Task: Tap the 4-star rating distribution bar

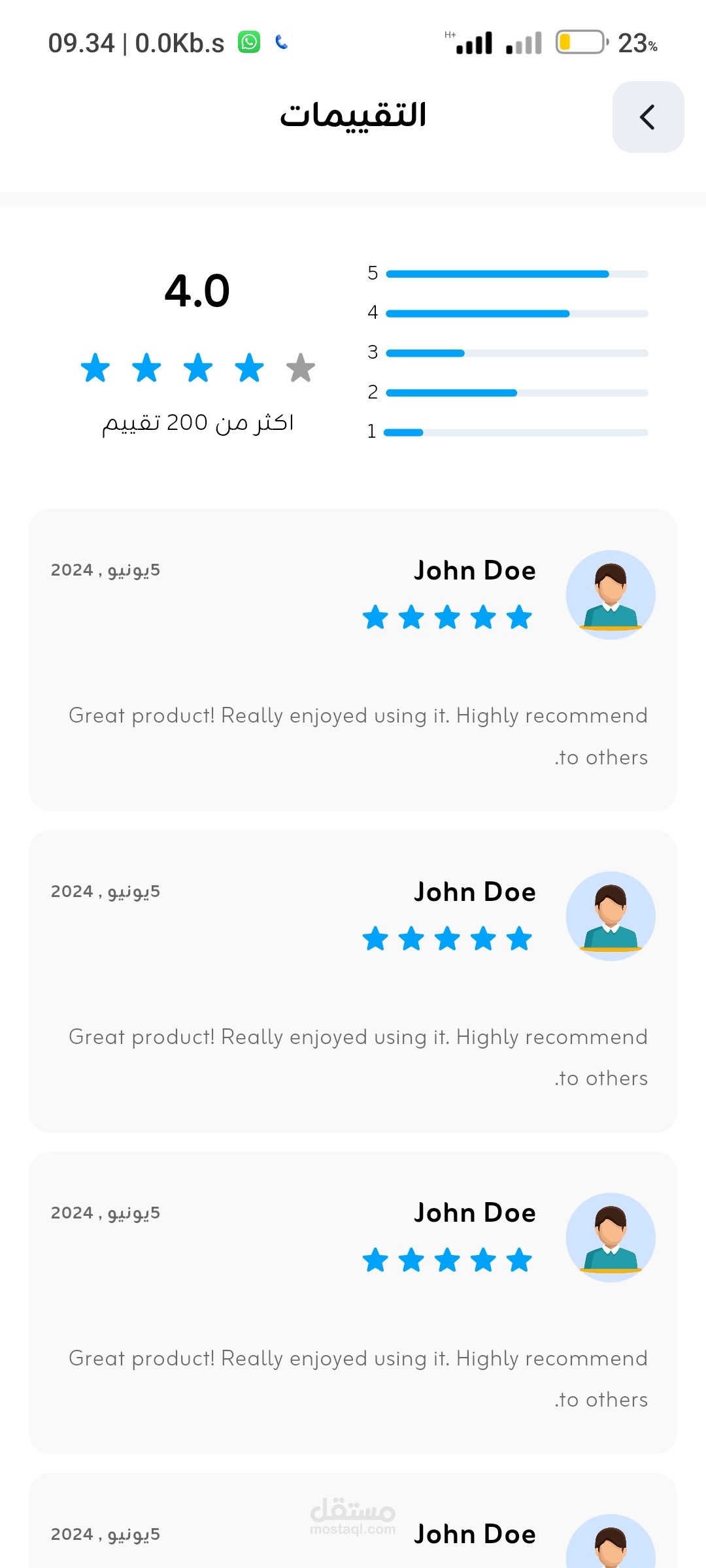Action: coord(516,314)
